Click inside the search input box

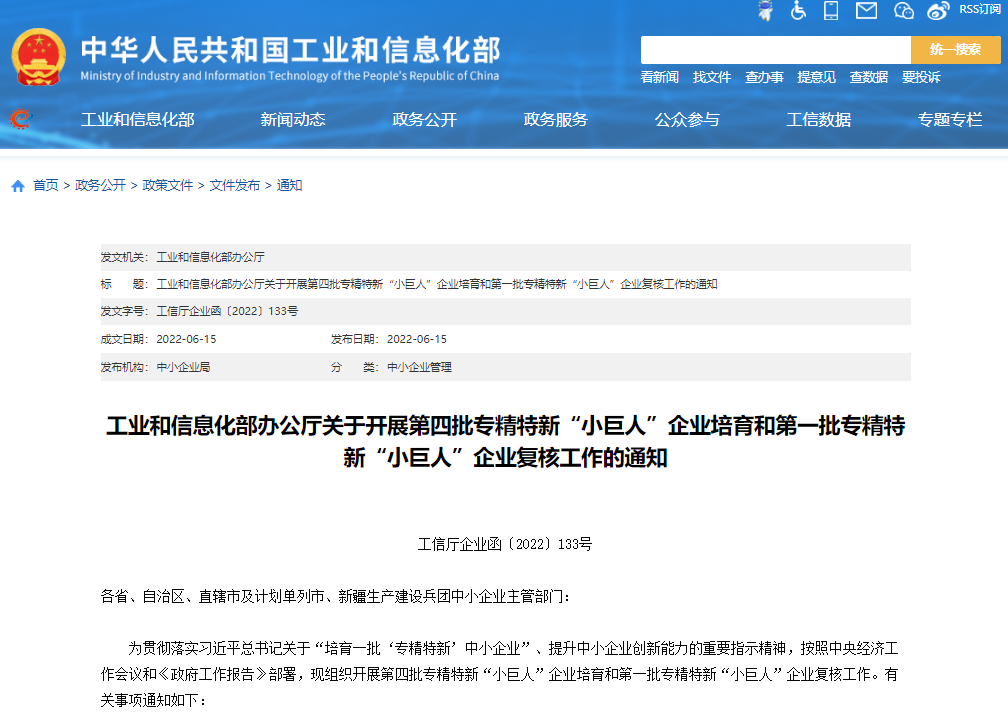(775, 48)
